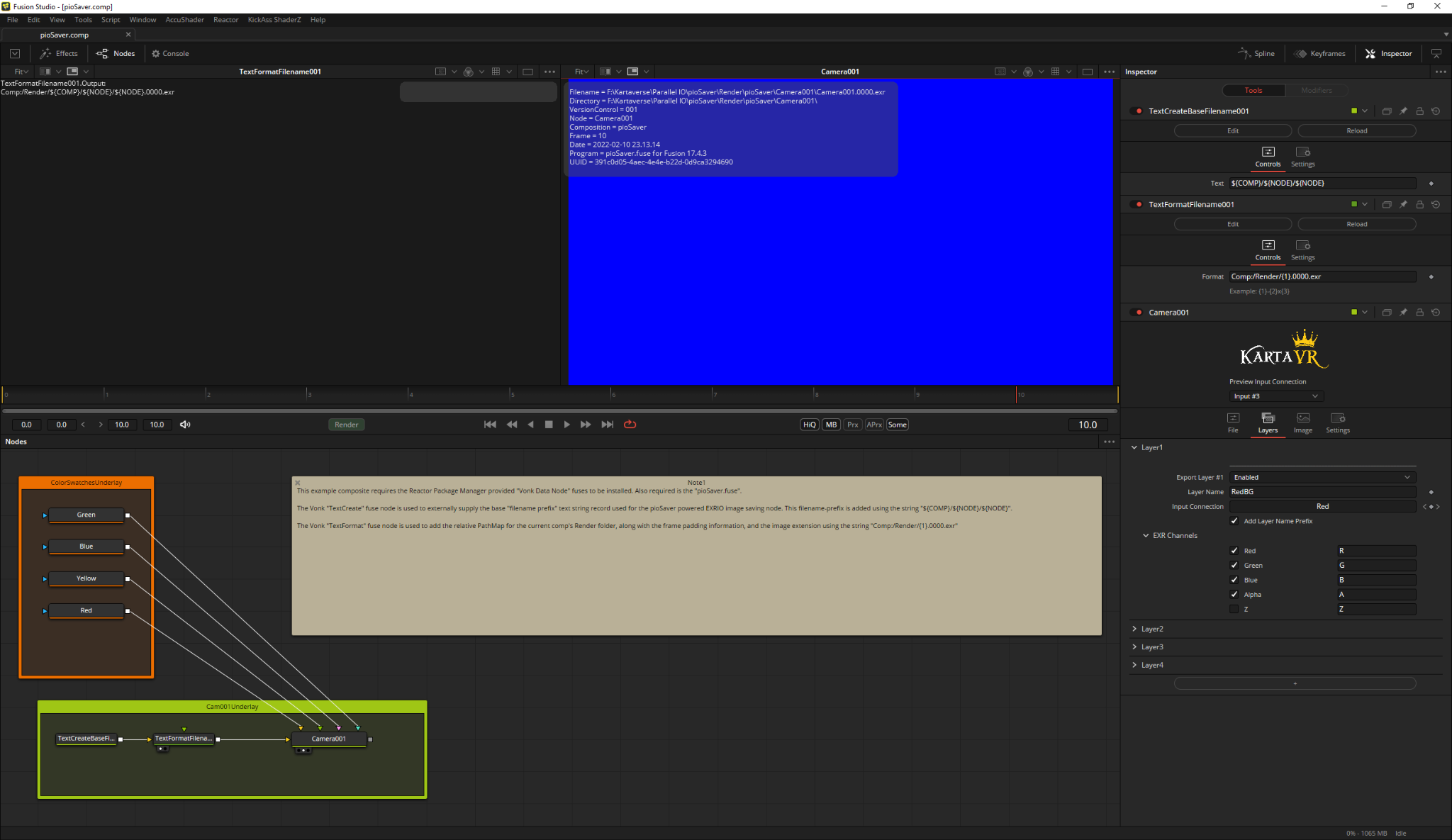This screenshot has height=840, width=1452.
Task: Open Nodes panel options menu
Action: click(1110, 442)
